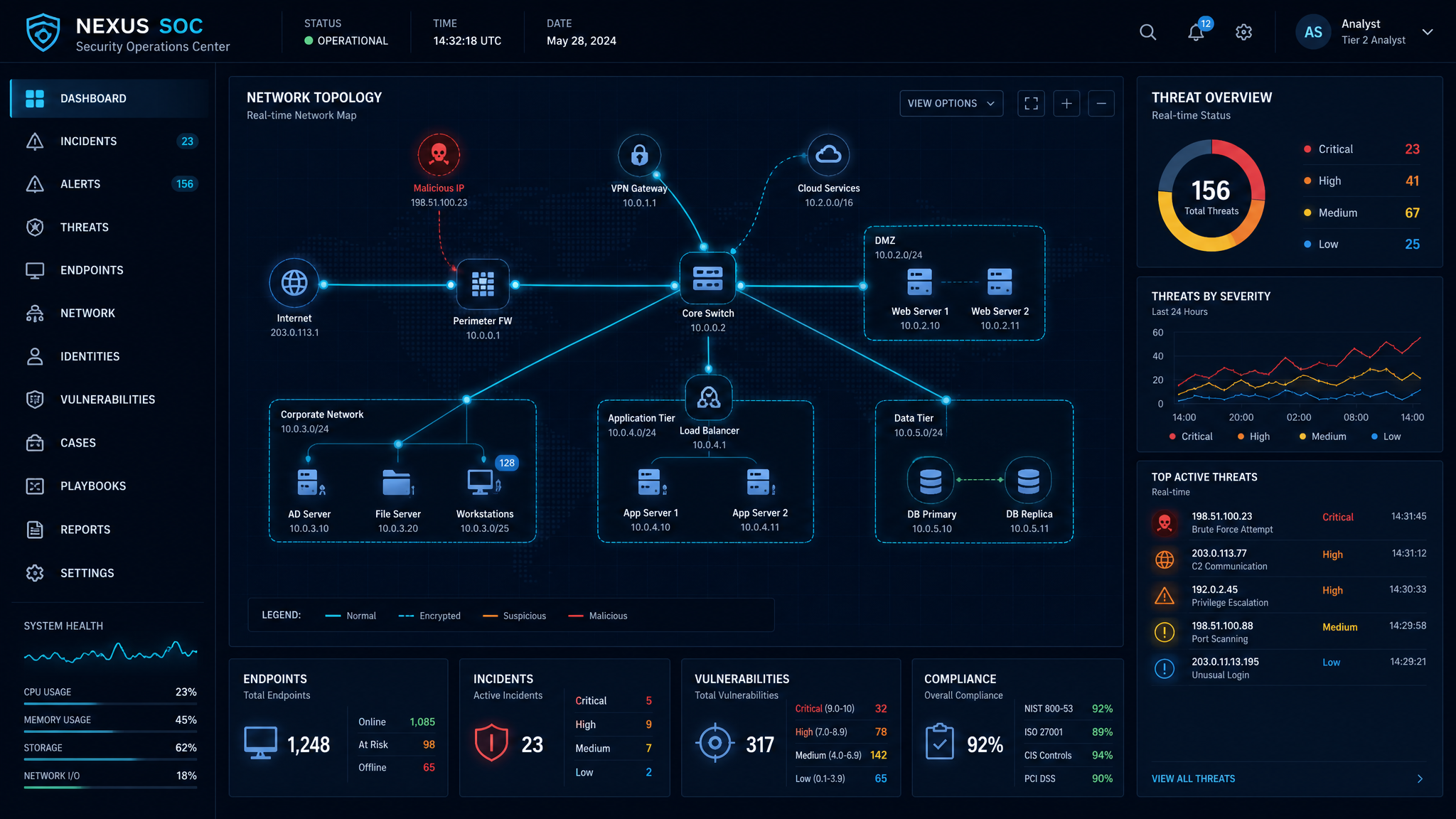Expand the Analyst account menu chevron
1456x819 pixels.
click(1428, 32)
